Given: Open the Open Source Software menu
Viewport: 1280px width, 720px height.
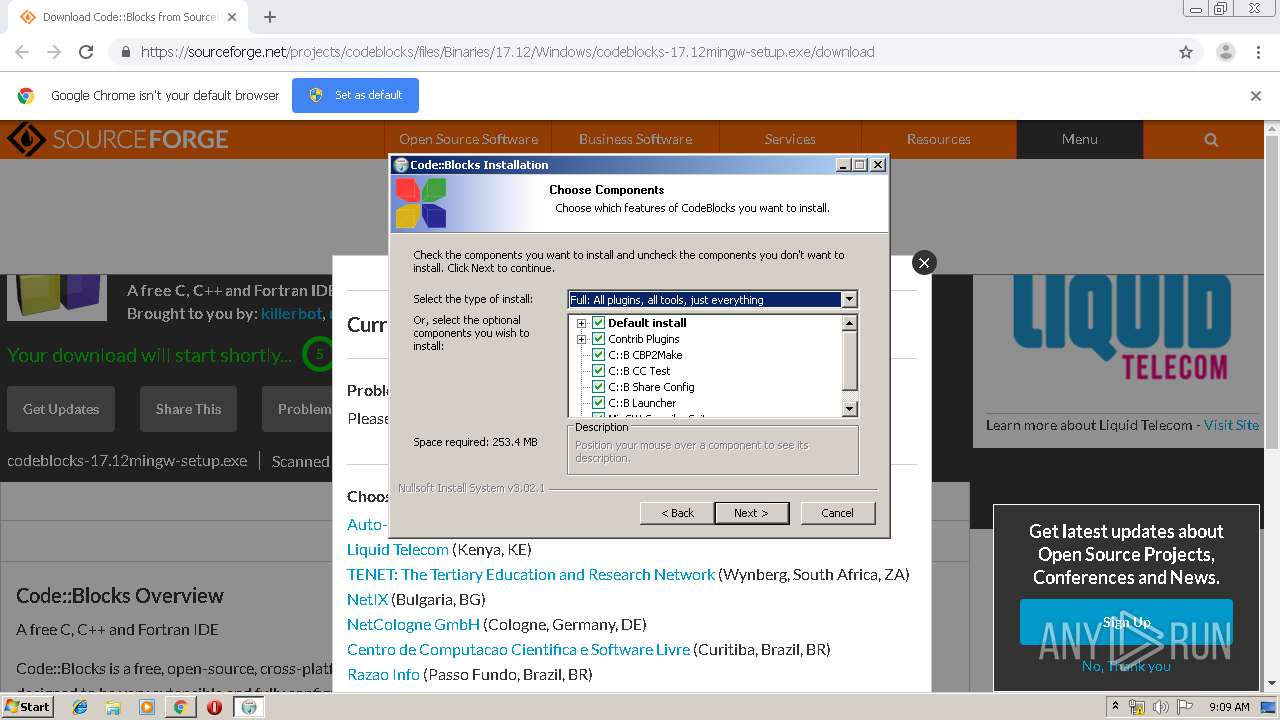Looking at the screenshot, I should (468, 139).
